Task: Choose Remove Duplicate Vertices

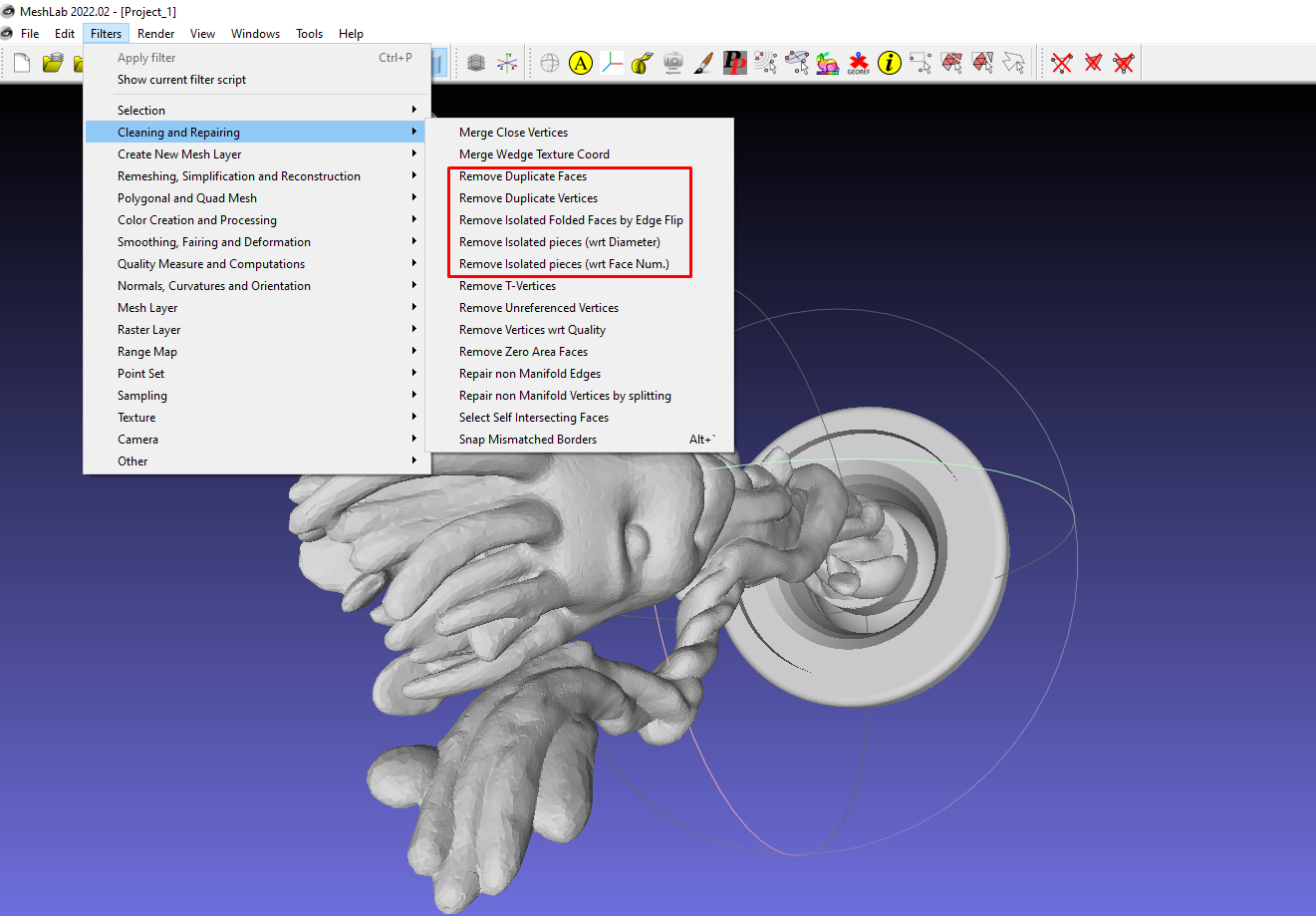Action: (x=580, y=198)
